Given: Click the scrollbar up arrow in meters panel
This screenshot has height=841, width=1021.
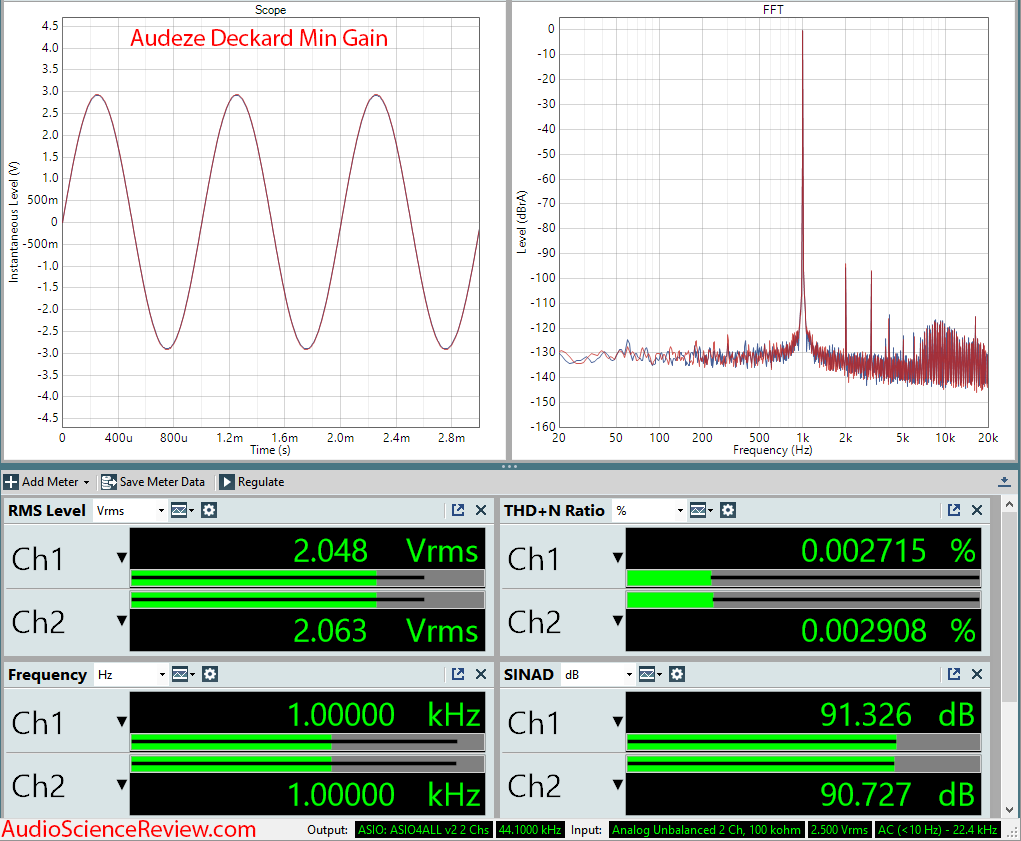Looking at the screenshot, I should tap(1009, 504).
